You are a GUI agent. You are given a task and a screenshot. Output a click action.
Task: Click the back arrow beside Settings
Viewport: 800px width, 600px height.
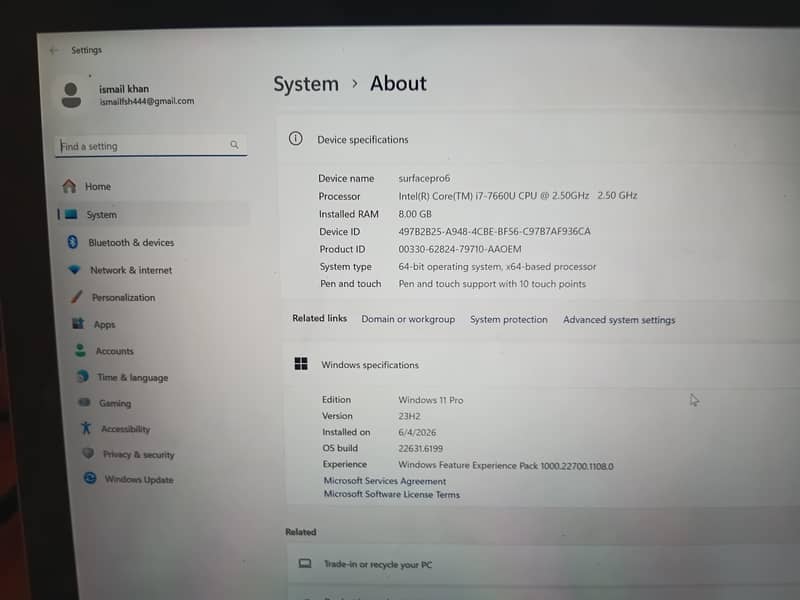[x=54, y=50]
